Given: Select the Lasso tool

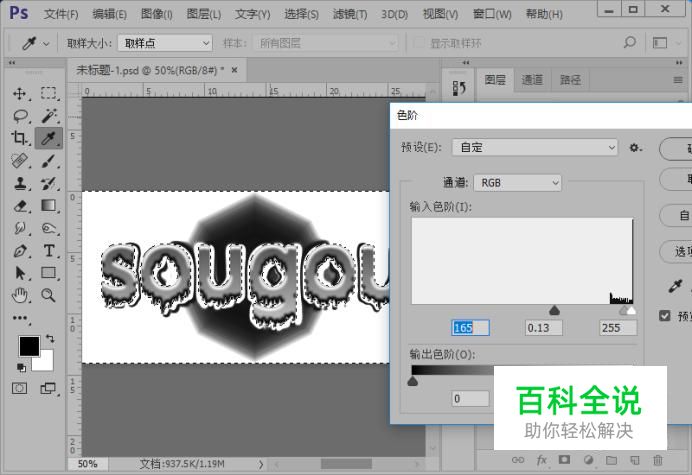Looking at the screenshot, I should (19, 116).
